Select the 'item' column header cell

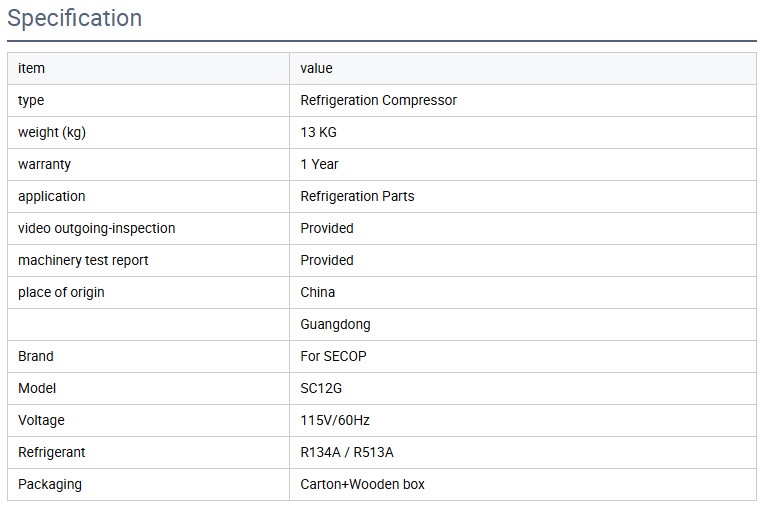32,68
